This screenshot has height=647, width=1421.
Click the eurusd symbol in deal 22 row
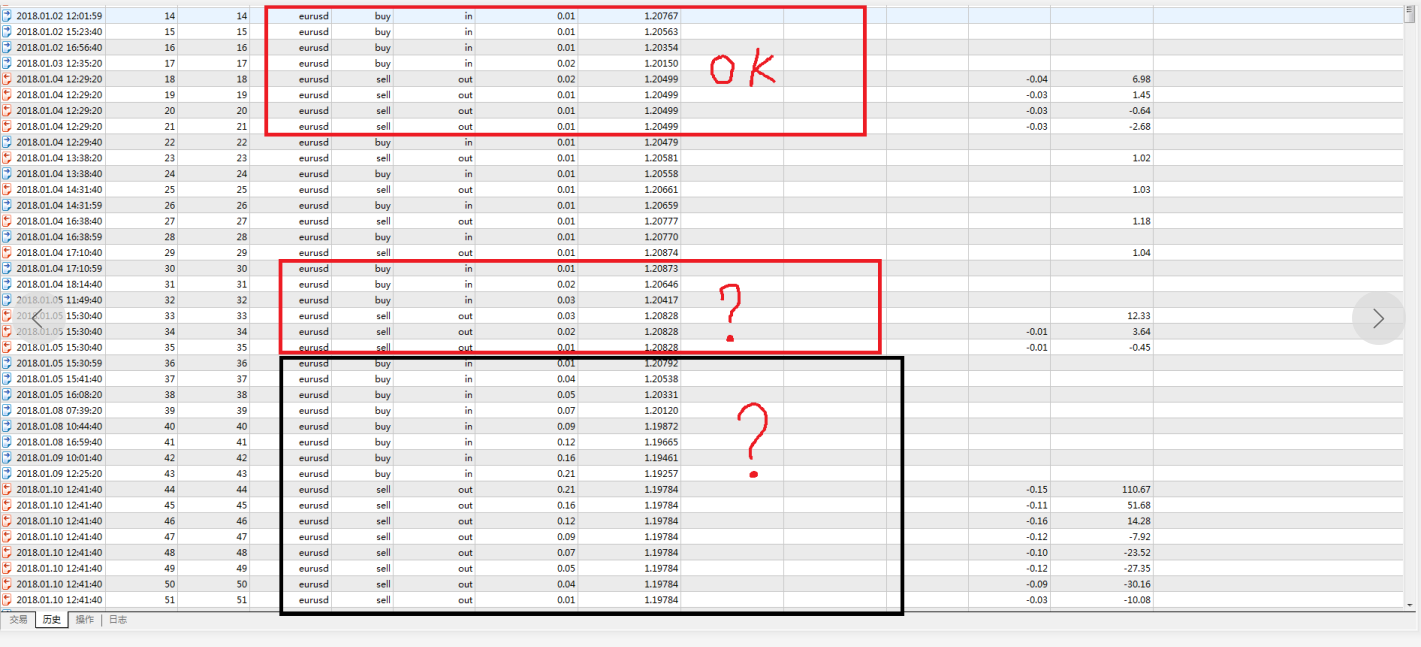coord(313,142)
